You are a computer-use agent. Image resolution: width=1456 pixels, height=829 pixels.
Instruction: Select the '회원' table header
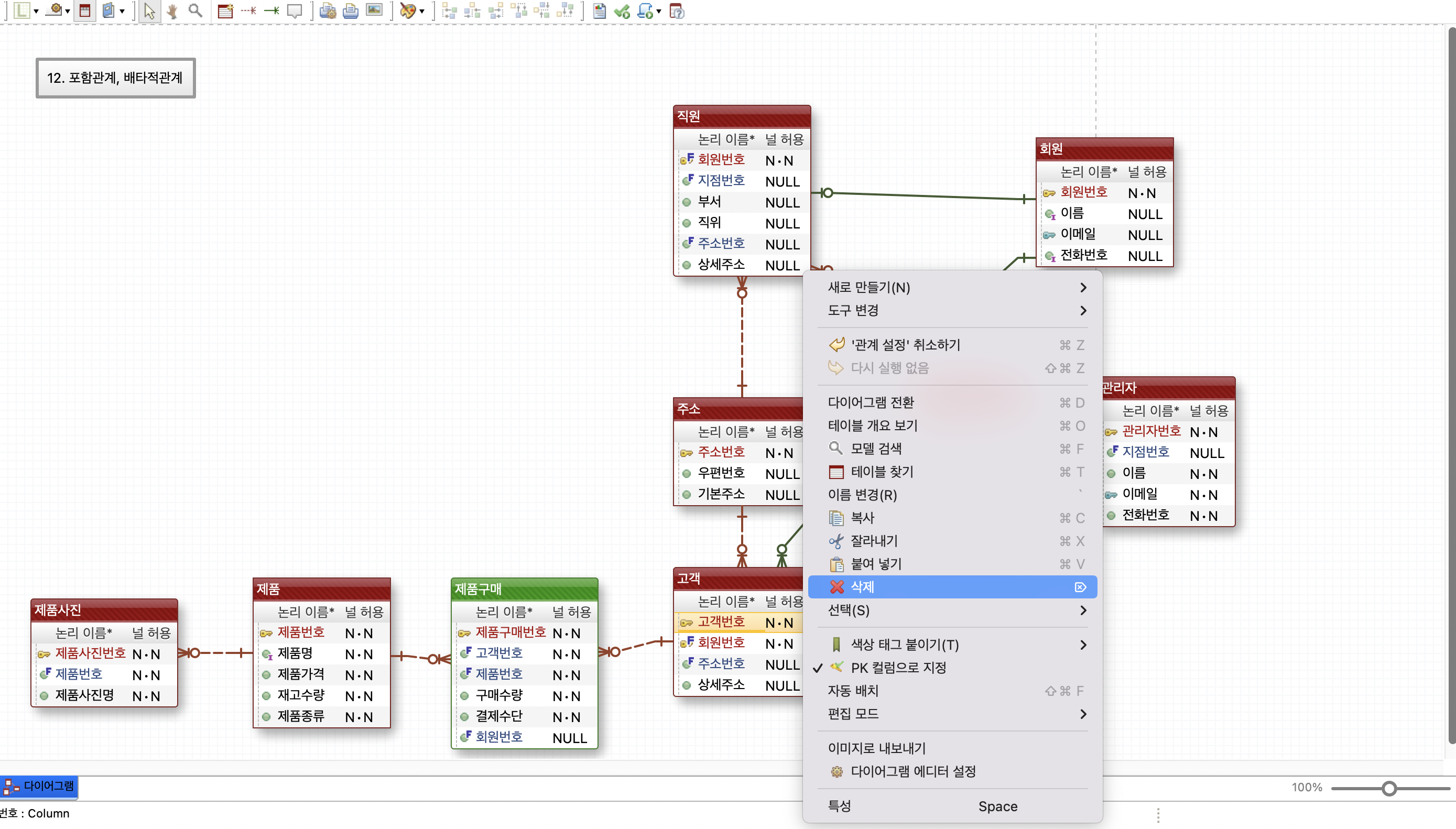[1104, 149]
